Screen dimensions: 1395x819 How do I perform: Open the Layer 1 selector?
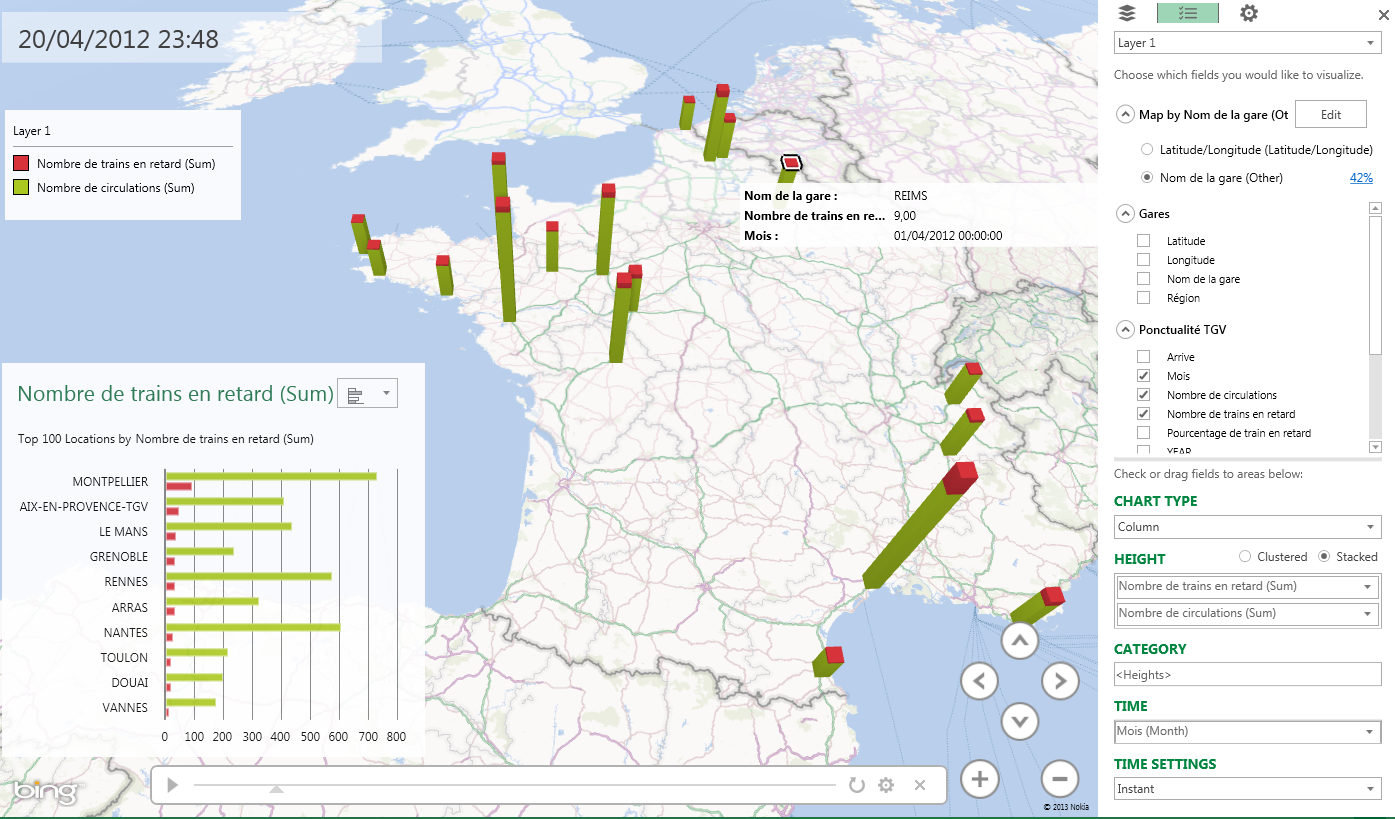pyautogui.click(x=1247, y=42)
